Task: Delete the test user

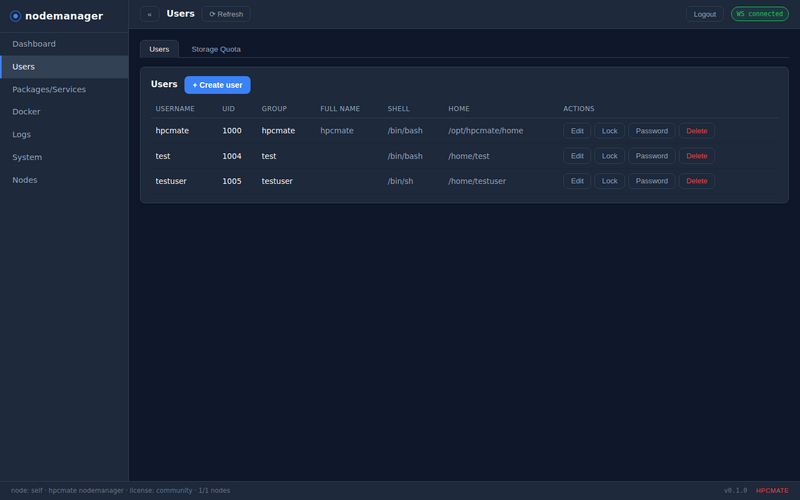Action: [x=696, y=156]
